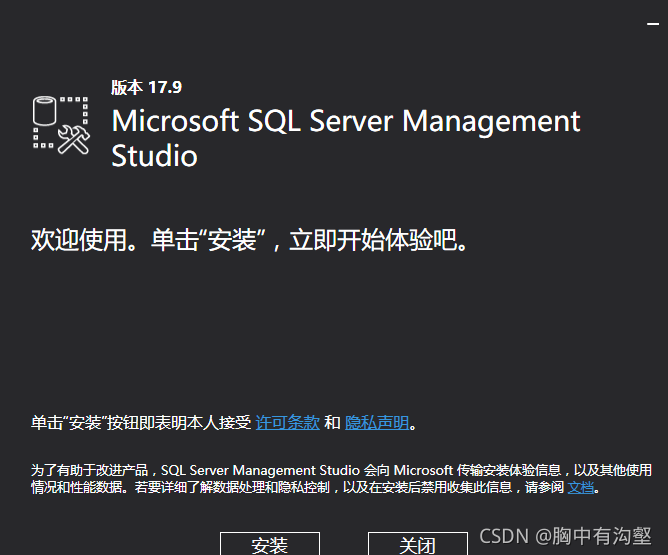
Task: Click the SQL Server Management Studio logo icon
Action: (x=61, y=125)
